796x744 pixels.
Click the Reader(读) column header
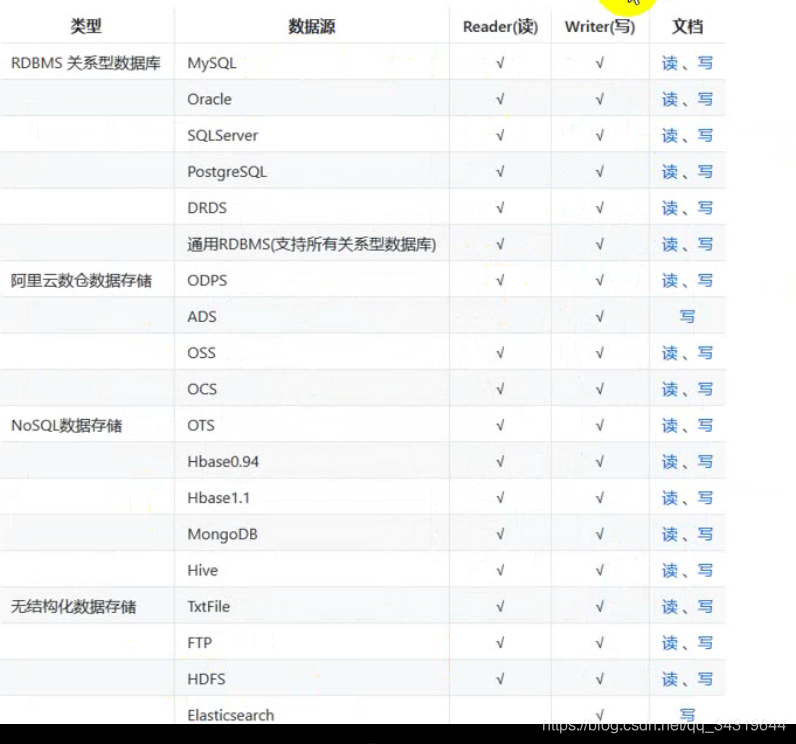pos(501,26)
